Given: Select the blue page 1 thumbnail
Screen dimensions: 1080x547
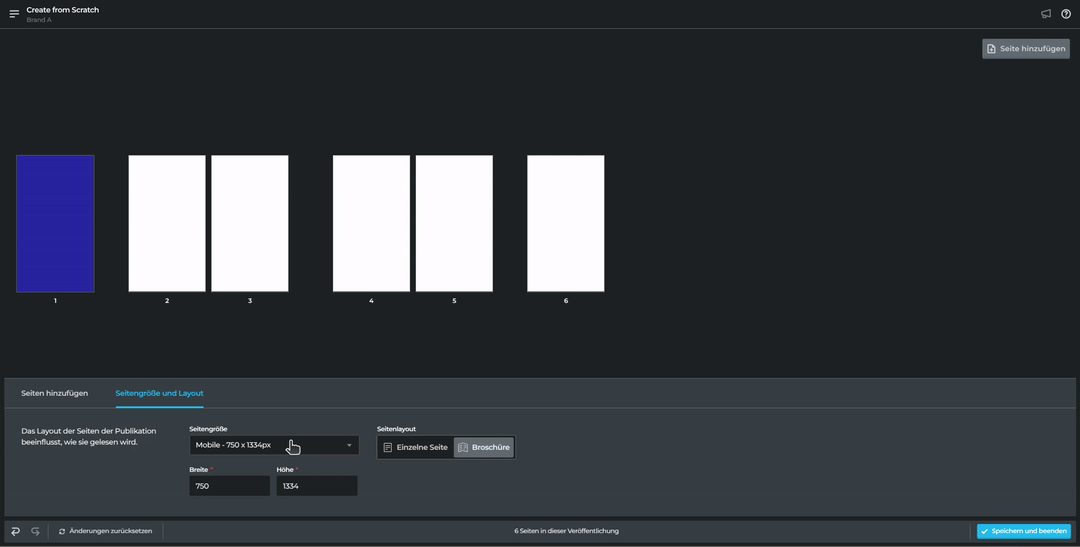Looking at the screenshot, I should coord(55,223).
